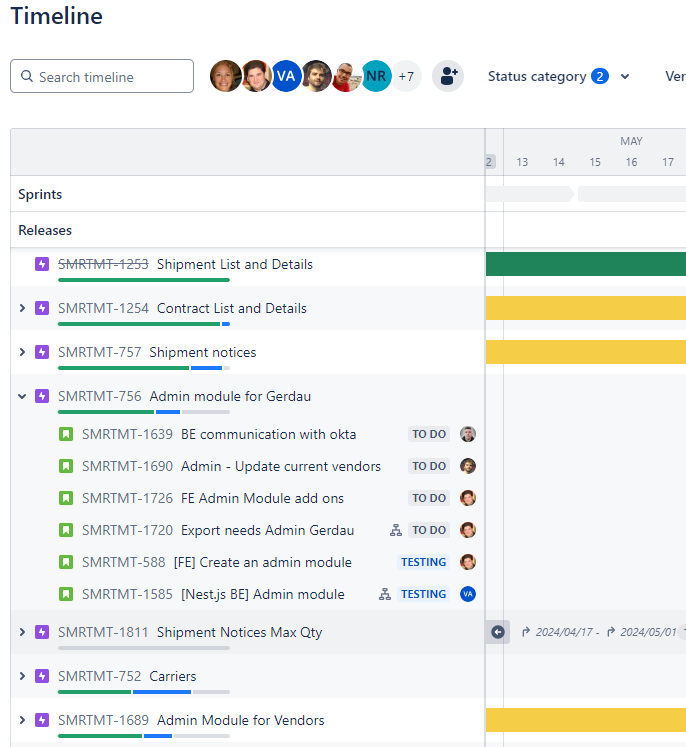Viewport: 686px width, 747px height.
Task: Click epic icon of SMRTMT-757
Action: click(42, 352)
